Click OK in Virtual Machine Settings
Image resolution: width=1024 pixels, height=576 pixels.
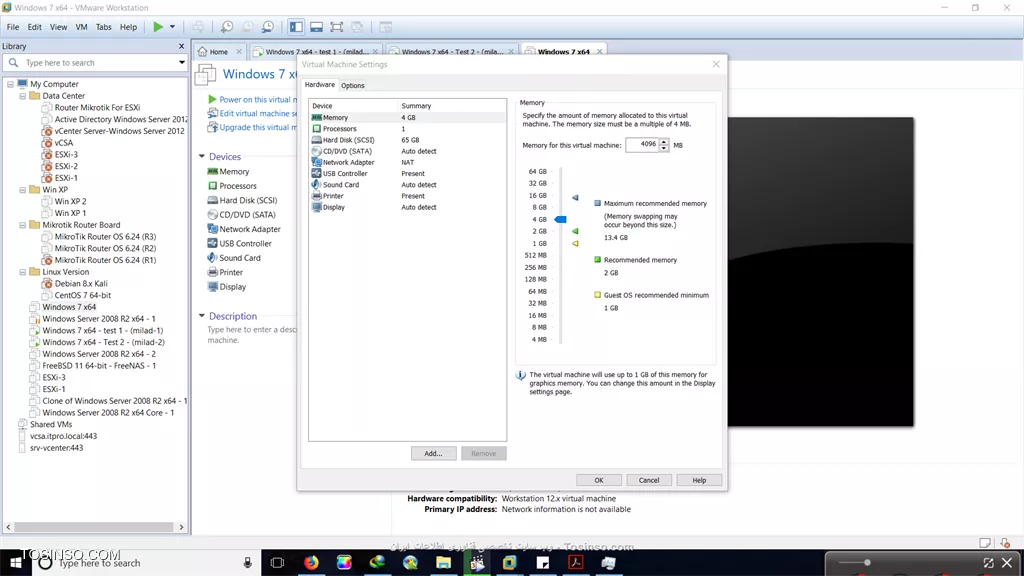point(599,480)
